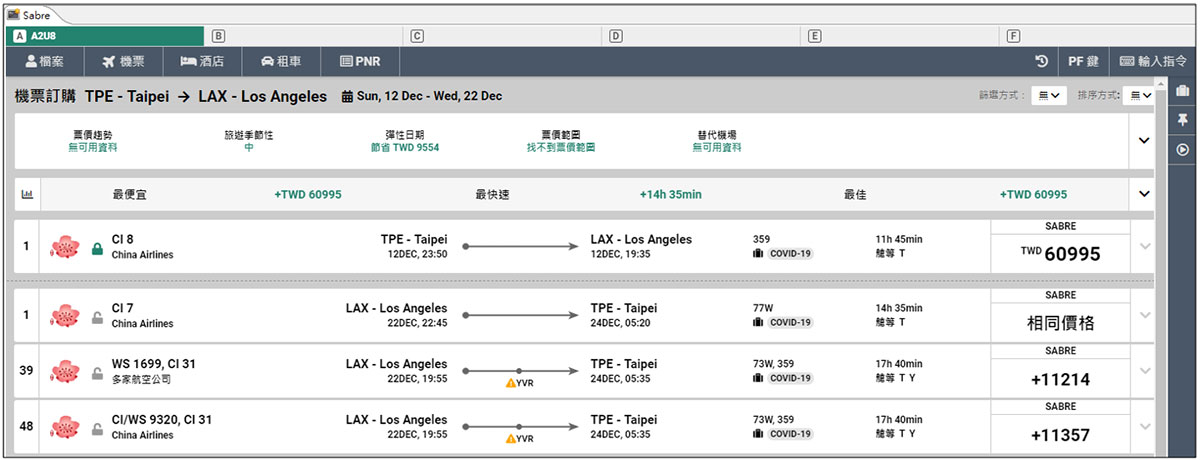The height and width of the screenshot is (460, 1200).
Task: Click China Airlines logo on CI 7
Action: click(65, 315)
